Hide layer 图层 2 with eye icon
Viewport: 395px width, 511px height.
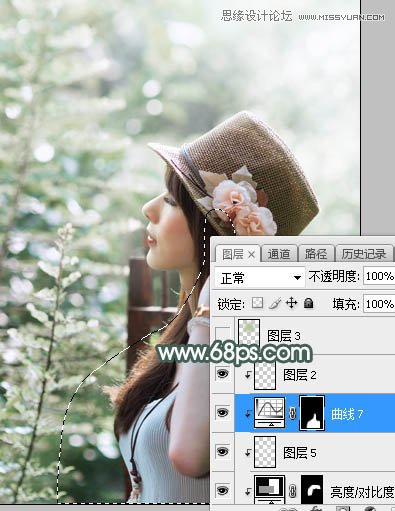pos(222,374)
